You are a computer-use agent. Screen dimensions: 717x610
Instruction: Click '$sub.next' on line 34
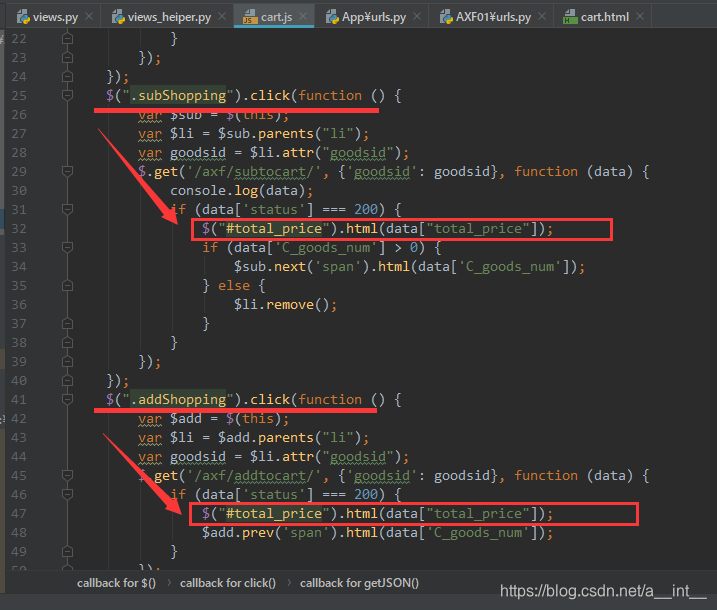coord(269,267)
